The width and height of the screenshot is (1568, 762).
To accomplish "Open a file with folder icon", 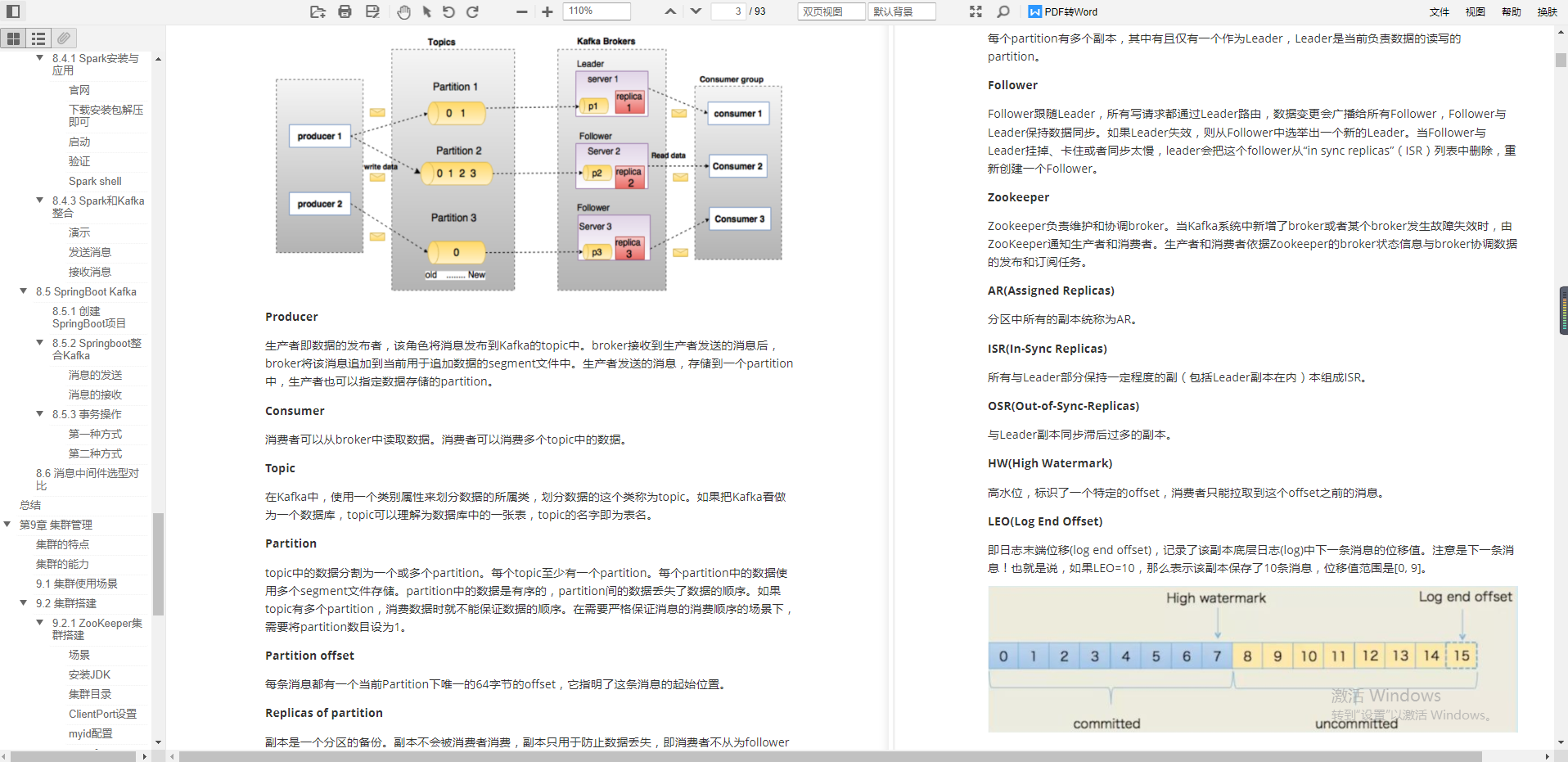I will 318,11.
